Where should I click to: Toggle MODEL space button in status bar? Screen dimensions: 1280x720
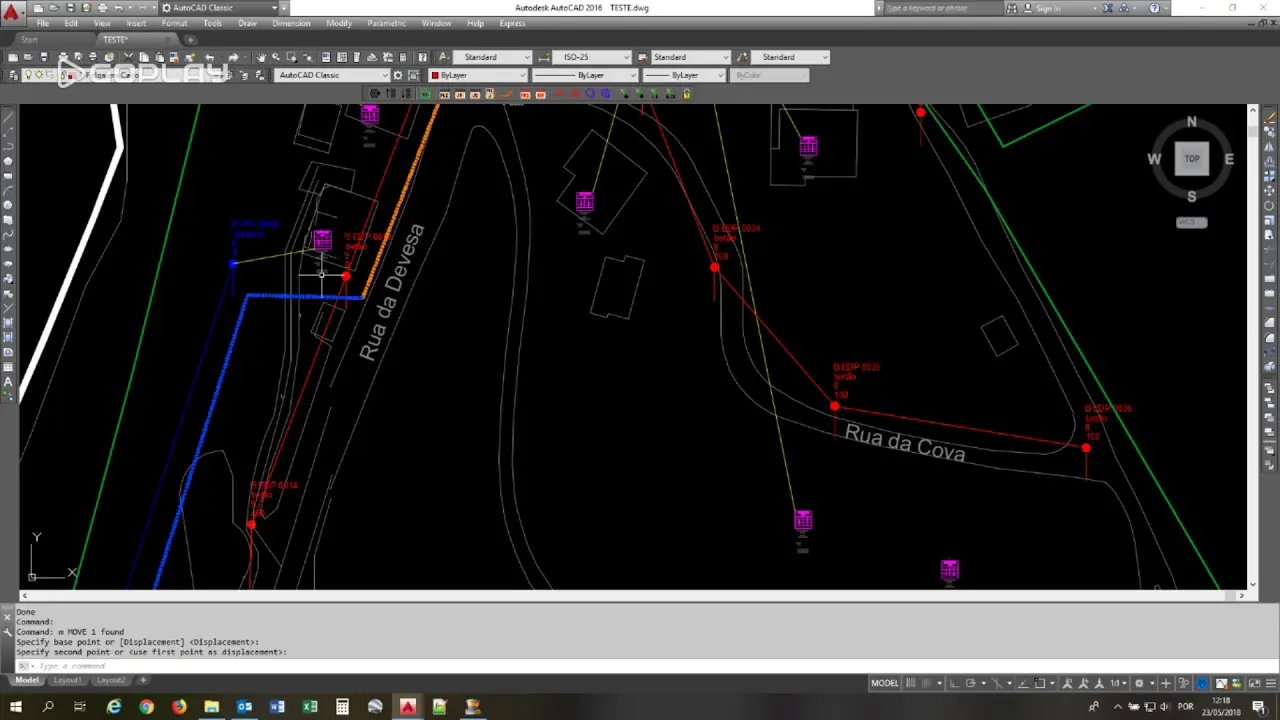point(884,683)
